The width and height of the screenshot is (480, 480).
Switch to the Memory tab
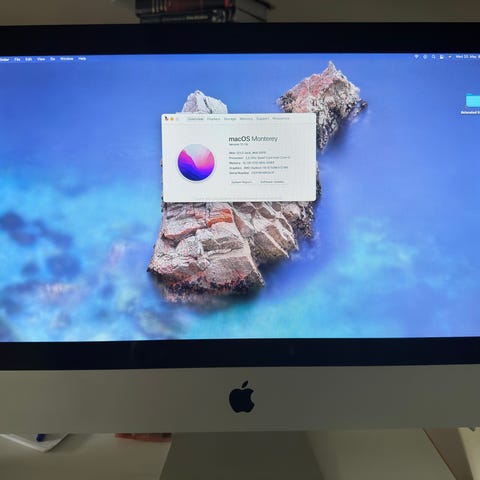pyautogui.click(x=246, y=119)
